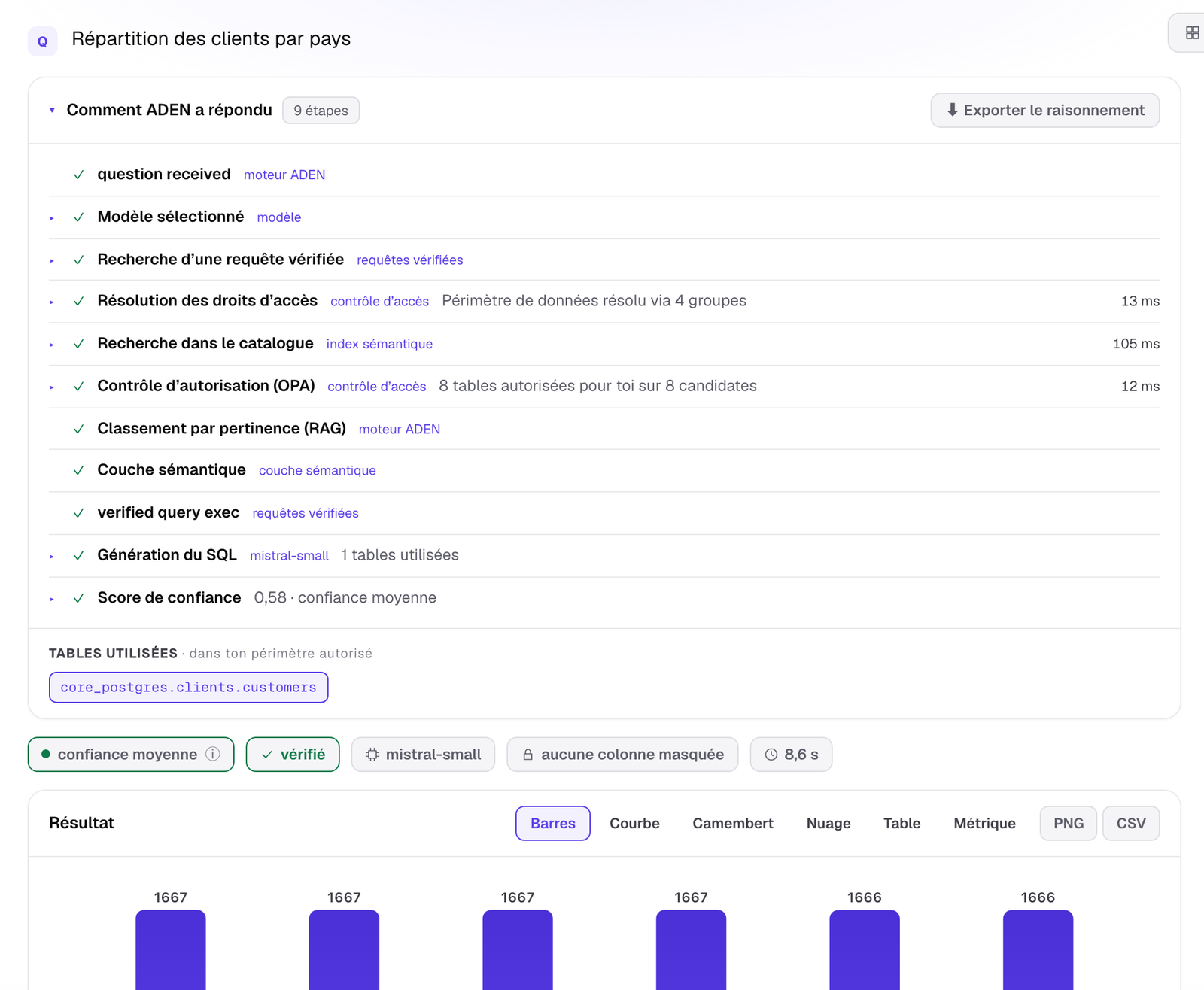
Task: Click the aucune colonne masquée chip
Action: [622, 754]
